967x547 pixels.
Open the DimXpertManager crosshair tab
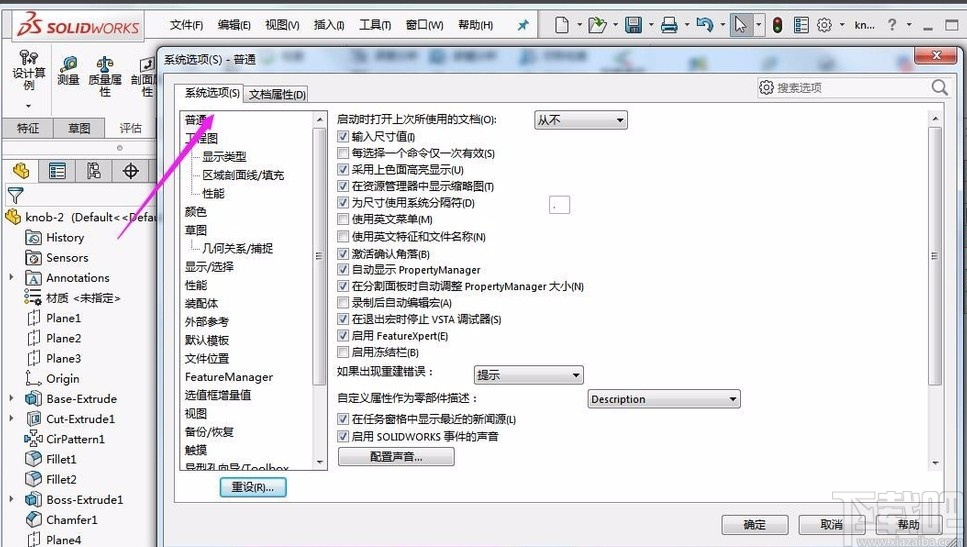click(131, 171)
